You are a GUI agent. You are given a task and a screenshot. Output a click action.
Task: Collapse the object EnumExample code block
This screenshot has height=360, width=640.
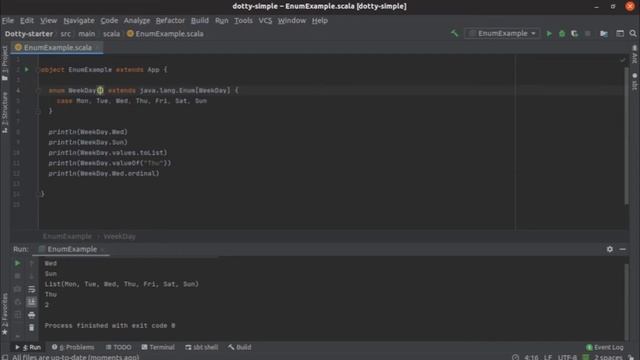(38, 70)
